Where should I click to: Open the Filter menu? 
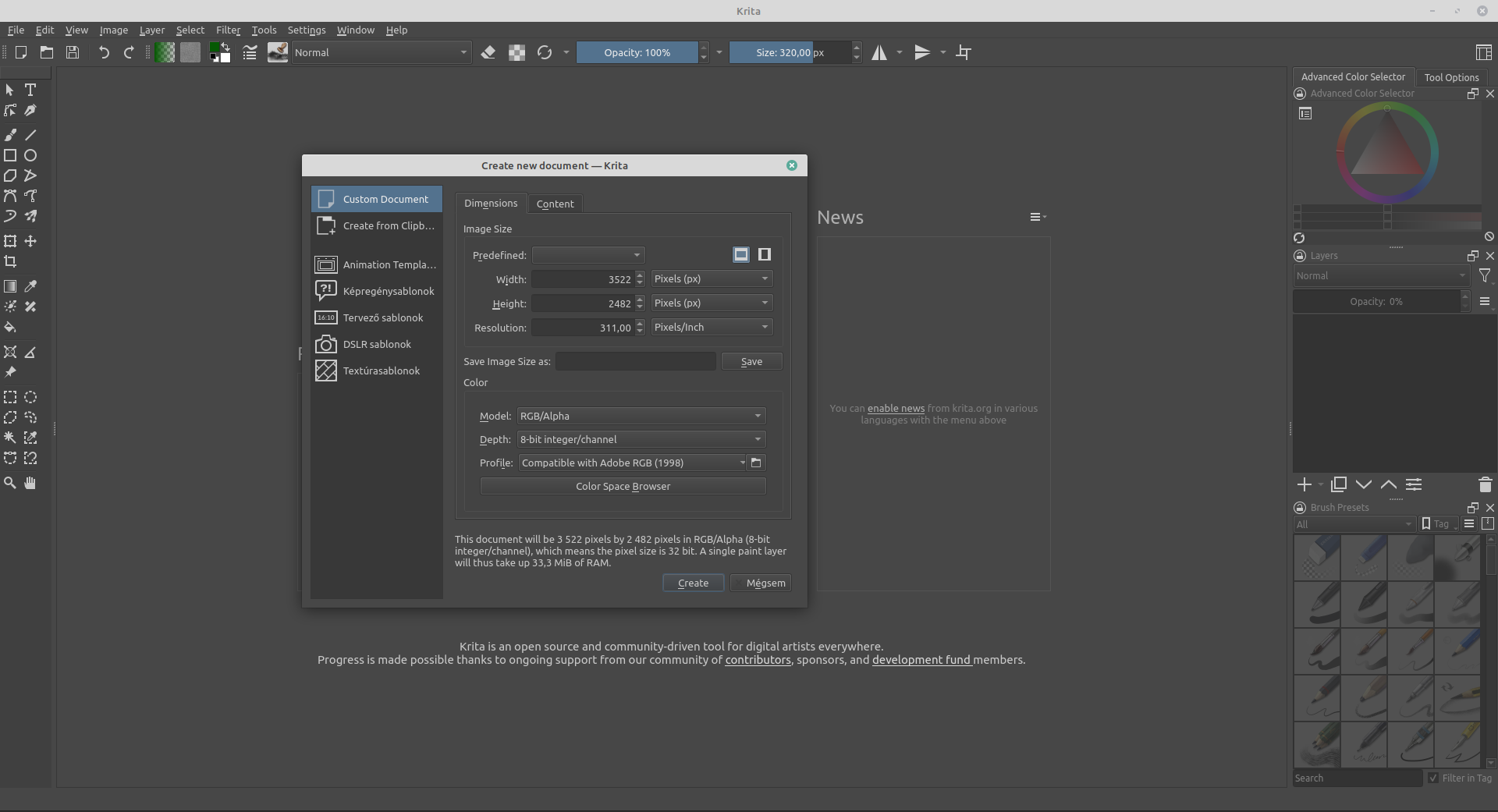(x=228, y=30)
